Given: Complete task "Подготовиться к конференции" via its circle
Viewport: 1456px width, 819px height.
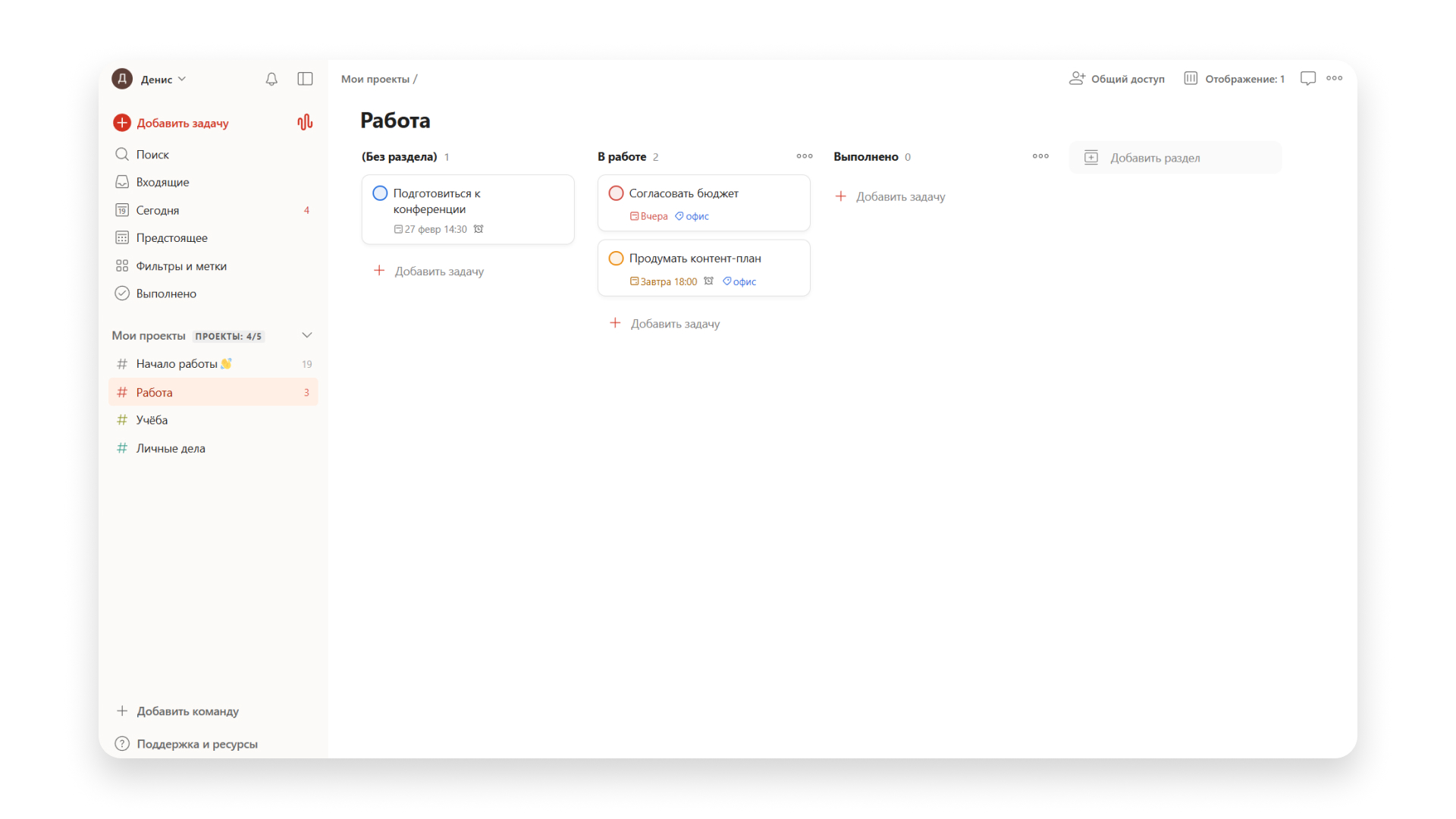Looking at the screenshot, I should [x=380, y=193].
